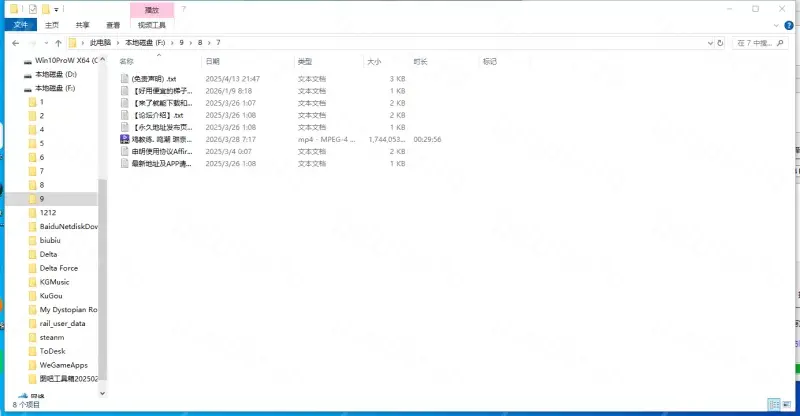This screenshot has width=800, height=416.
Task: Click Properties icon in quick access toolbar
Action: [x=32, y=9]
